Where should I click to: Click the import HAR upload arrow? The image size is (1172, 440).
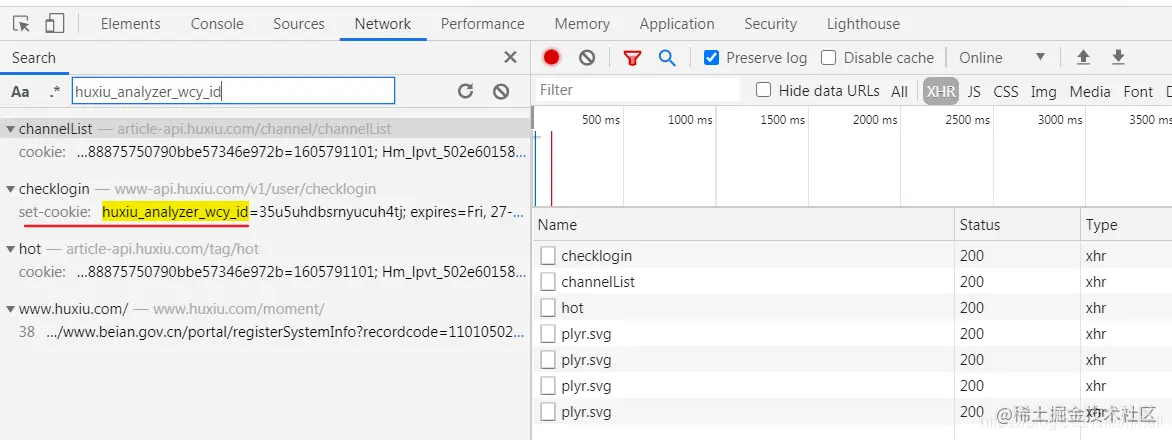tap(1082, 57)
